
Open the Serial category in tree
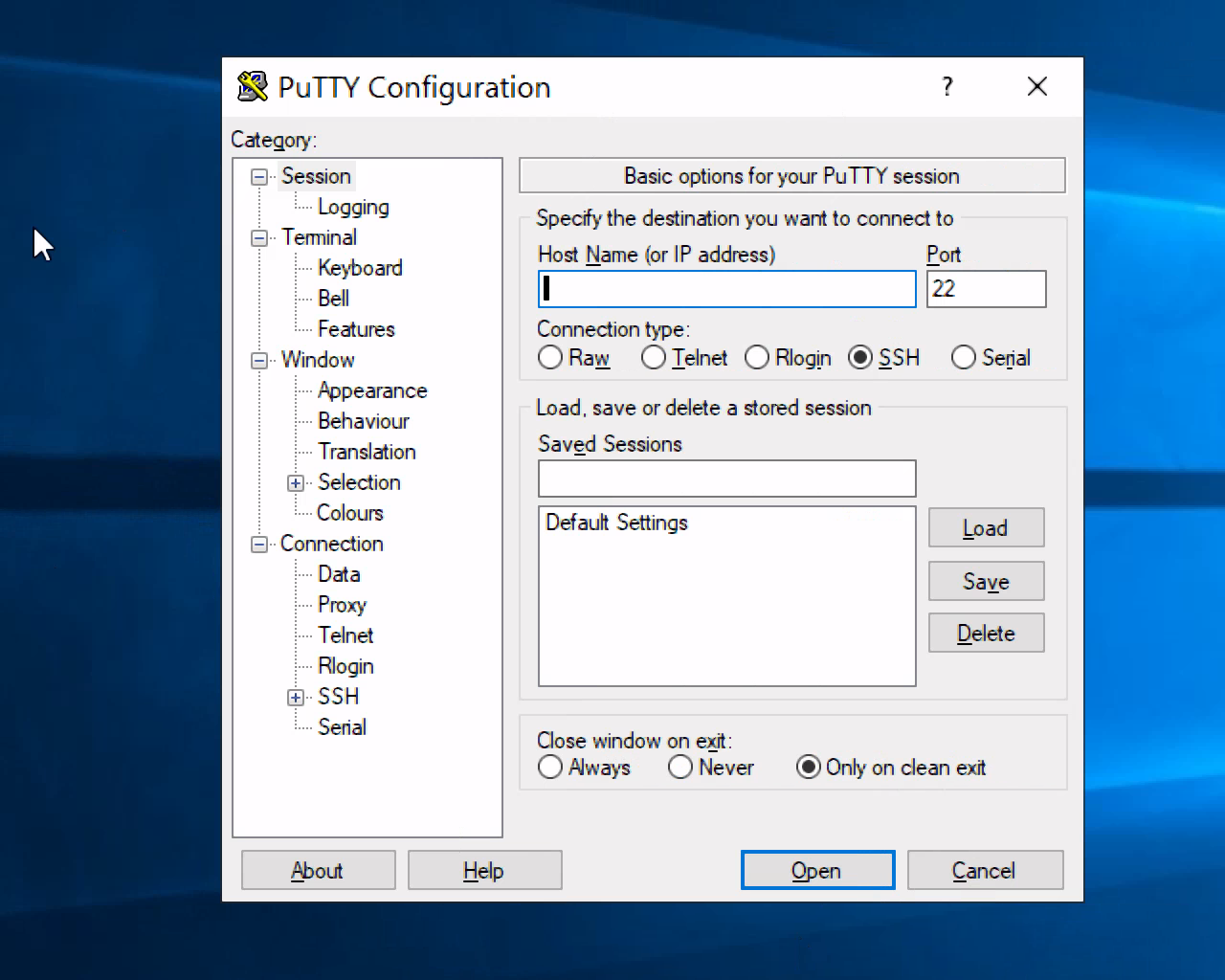(x=342, y=727)
